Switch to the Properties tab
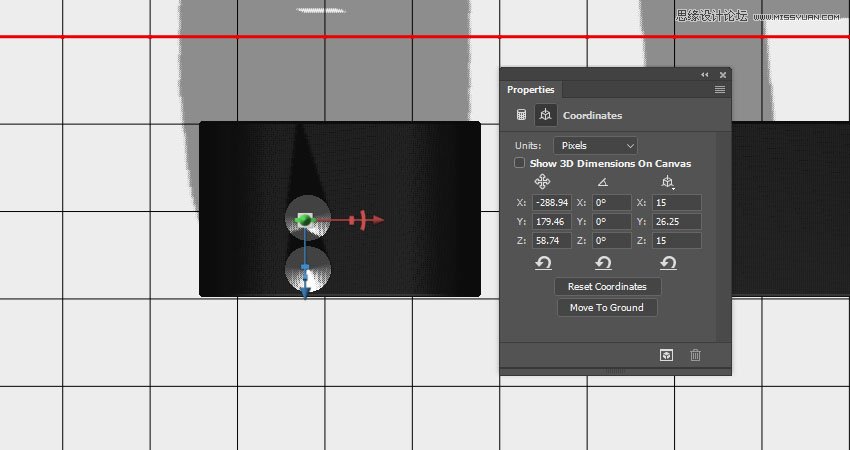Image resolution: width=850 pixels, height=450 pixels. tap(530, 90)
